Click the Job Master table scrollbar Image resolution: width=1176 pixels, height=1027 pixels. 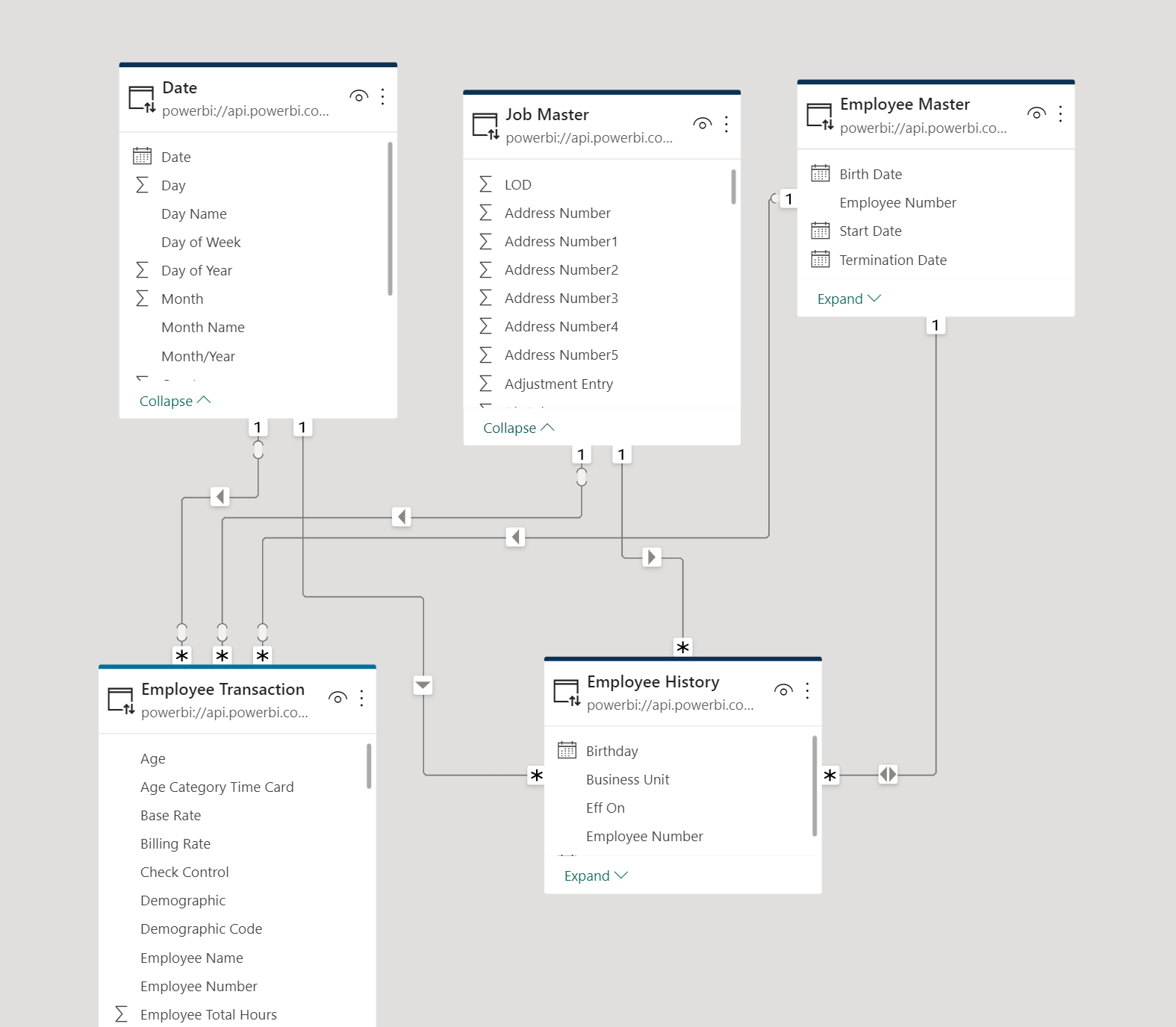[x=733, y=187]
